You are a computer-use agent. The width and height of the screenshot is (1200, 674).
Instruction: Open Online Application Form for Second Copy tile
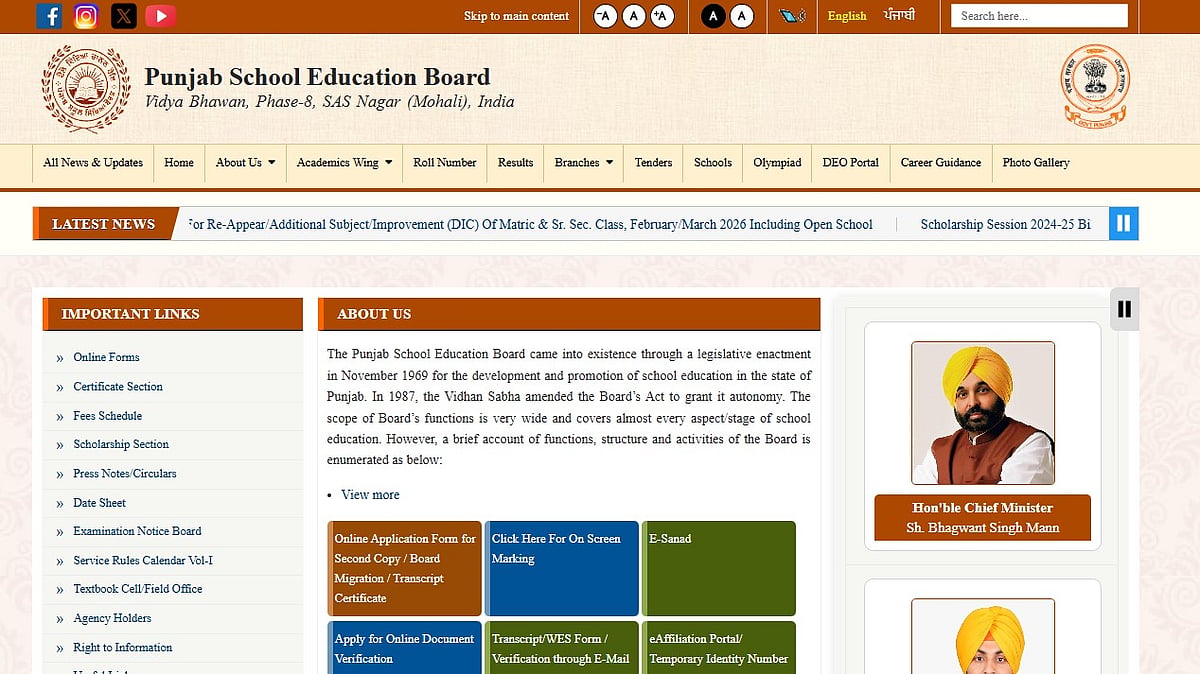[404, 568]
